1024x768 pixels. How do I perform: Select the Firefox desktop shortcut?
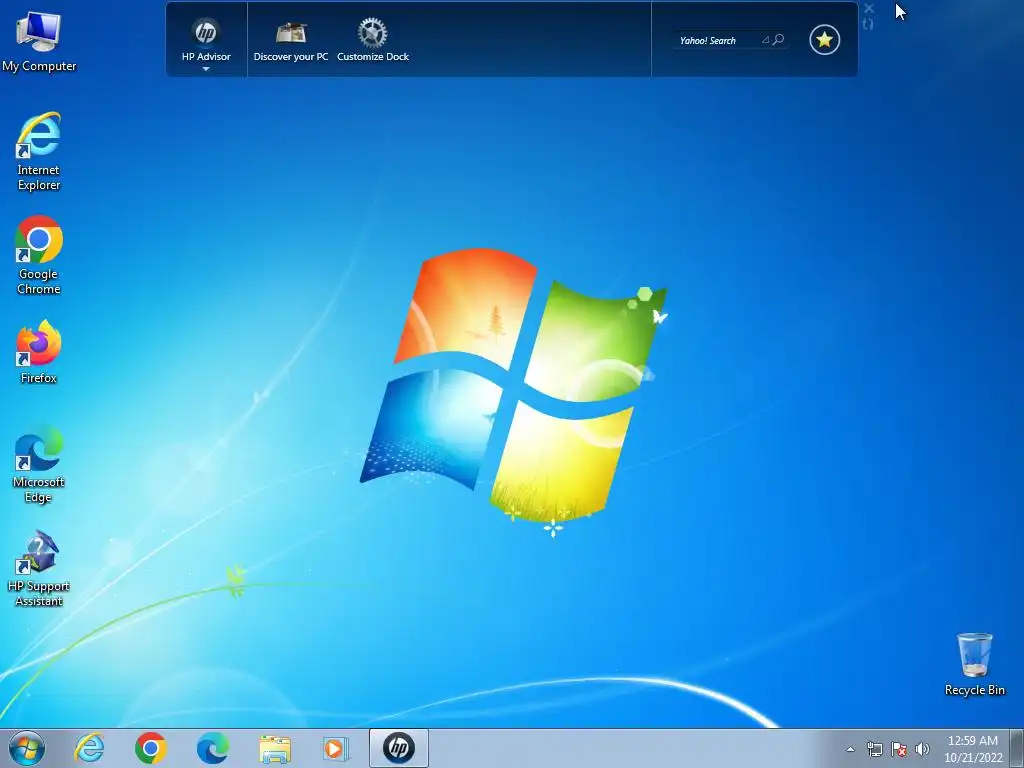(39, 352)
